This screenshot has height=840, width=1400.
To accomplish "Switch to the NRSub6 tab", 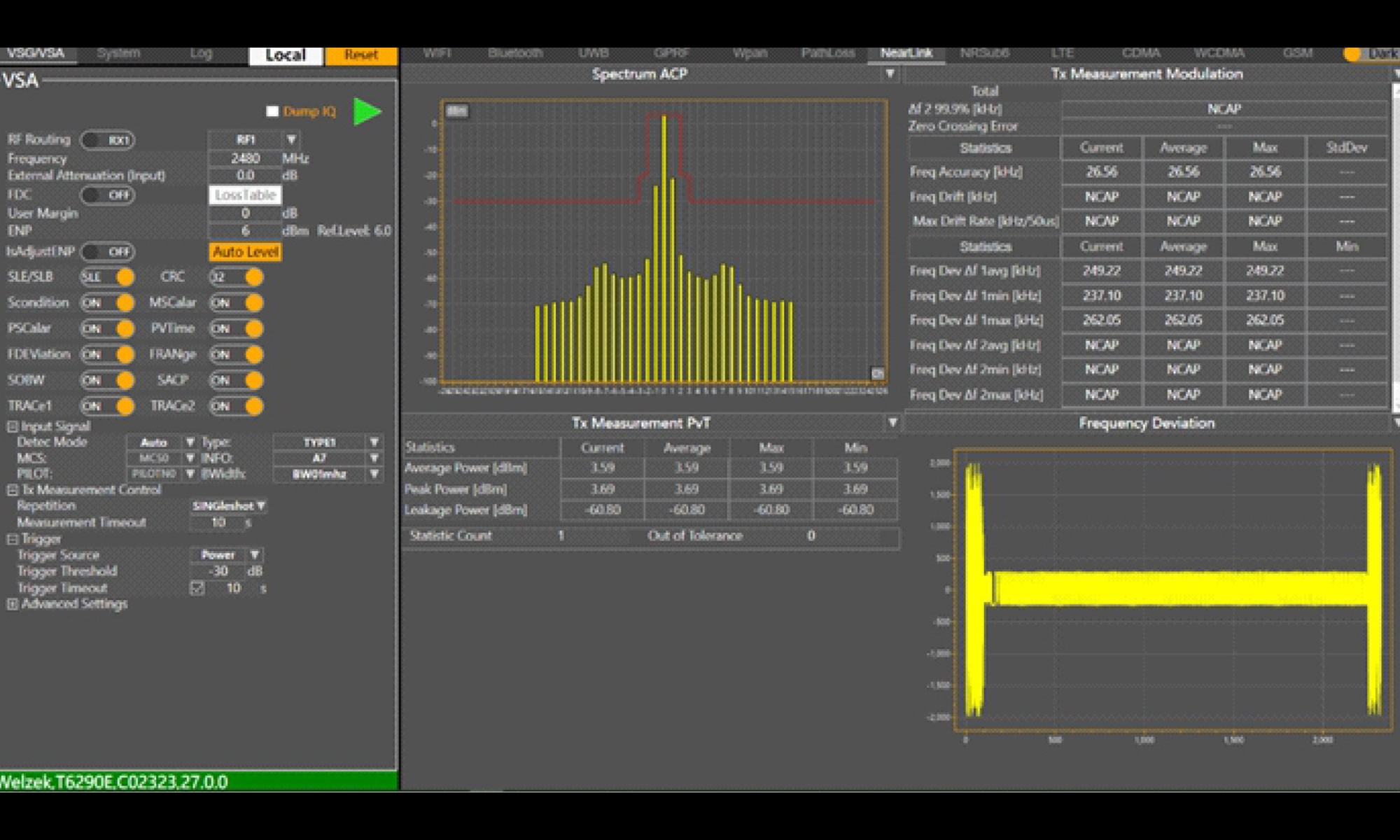I will [x=984, y=53].
